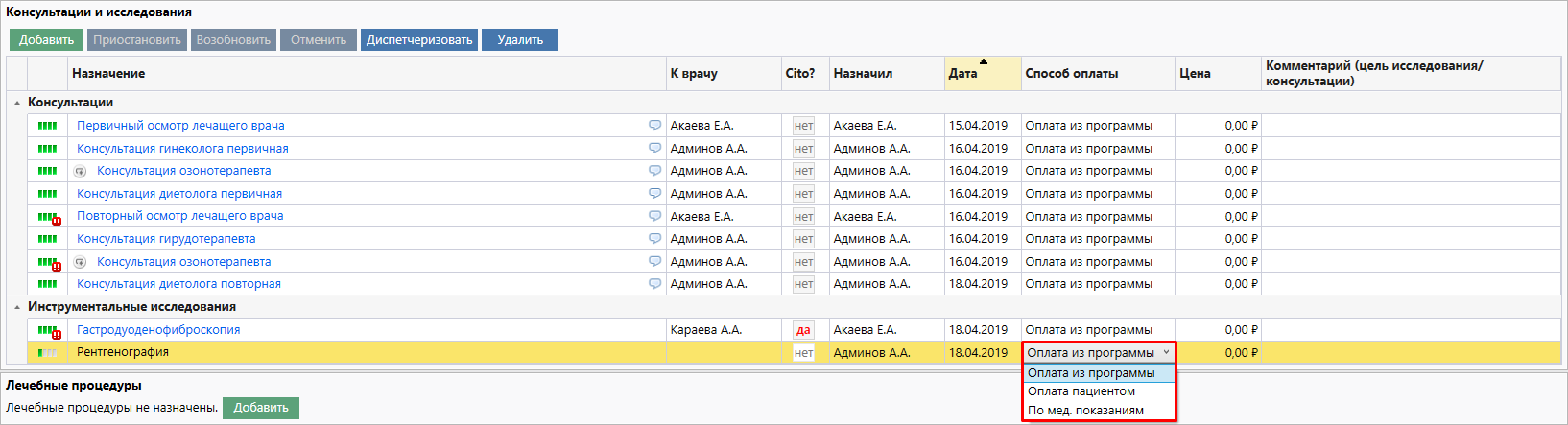Screen dimensions: 1568x425
Task: Toggle Cito 'да' for Гастродуоденофиброскопия
Action: pos(803,330)
